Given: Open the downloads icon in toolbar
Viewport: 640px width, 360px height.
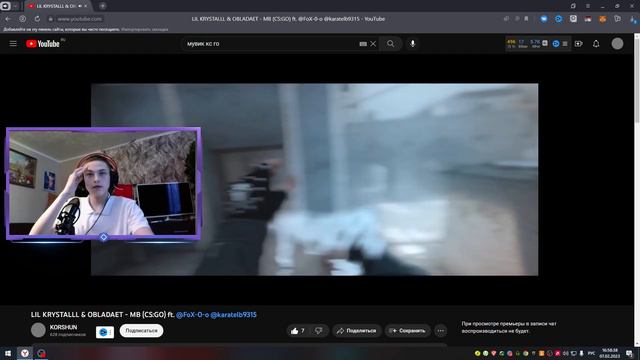Looking at the screenshot, I should (633, 19).
